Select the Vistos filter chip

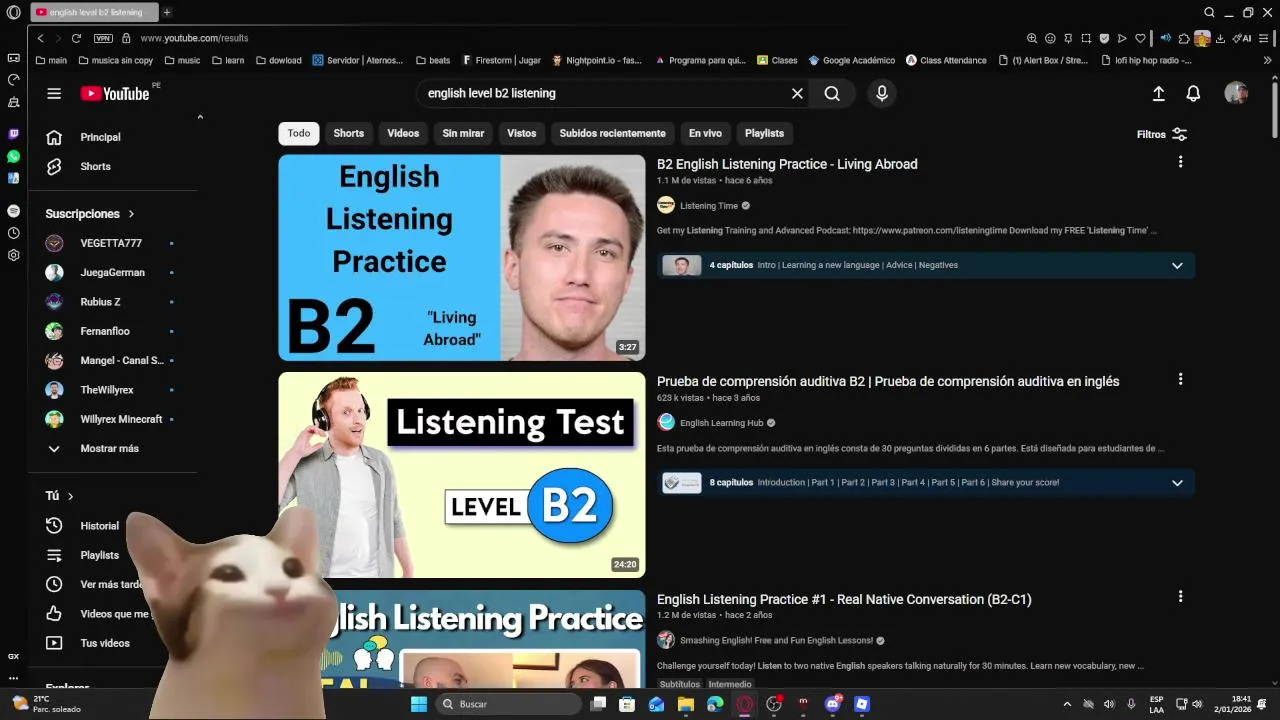click(521, 133)
